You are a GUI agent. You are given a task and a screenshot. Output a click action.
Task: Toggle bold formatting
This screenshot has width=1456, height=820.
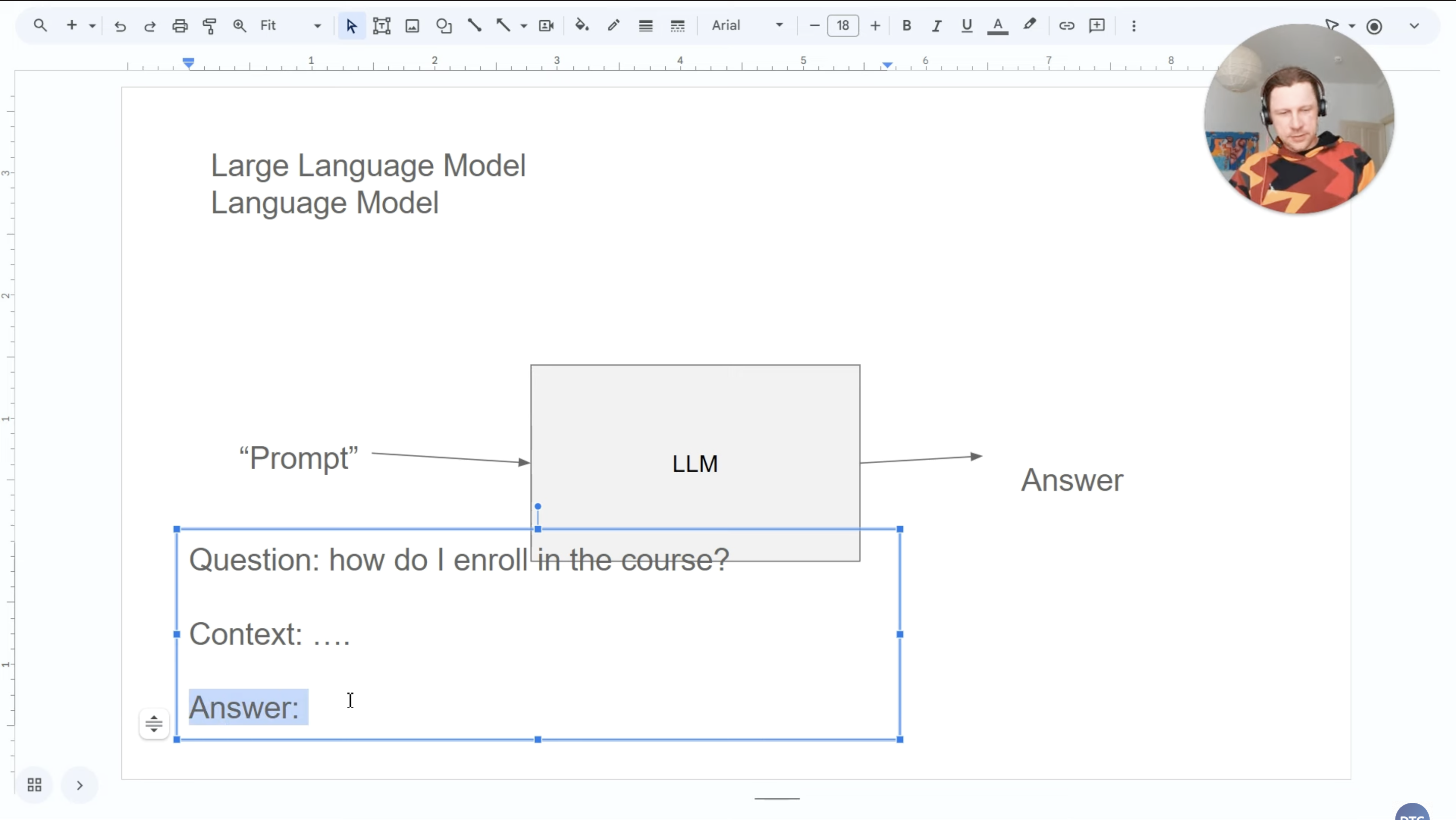(x=906, y=26)
